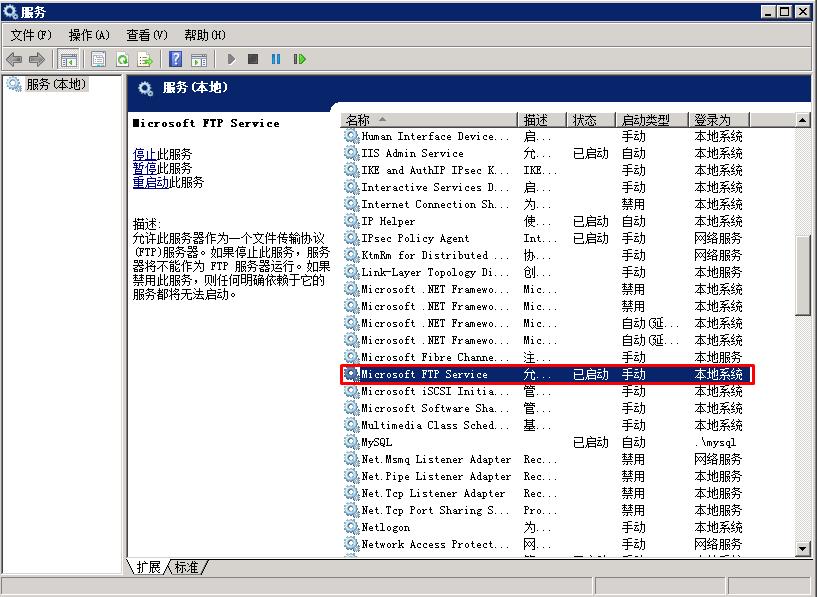Select the IP Helper service
817x597 pixels.
[x=546, y=221]
